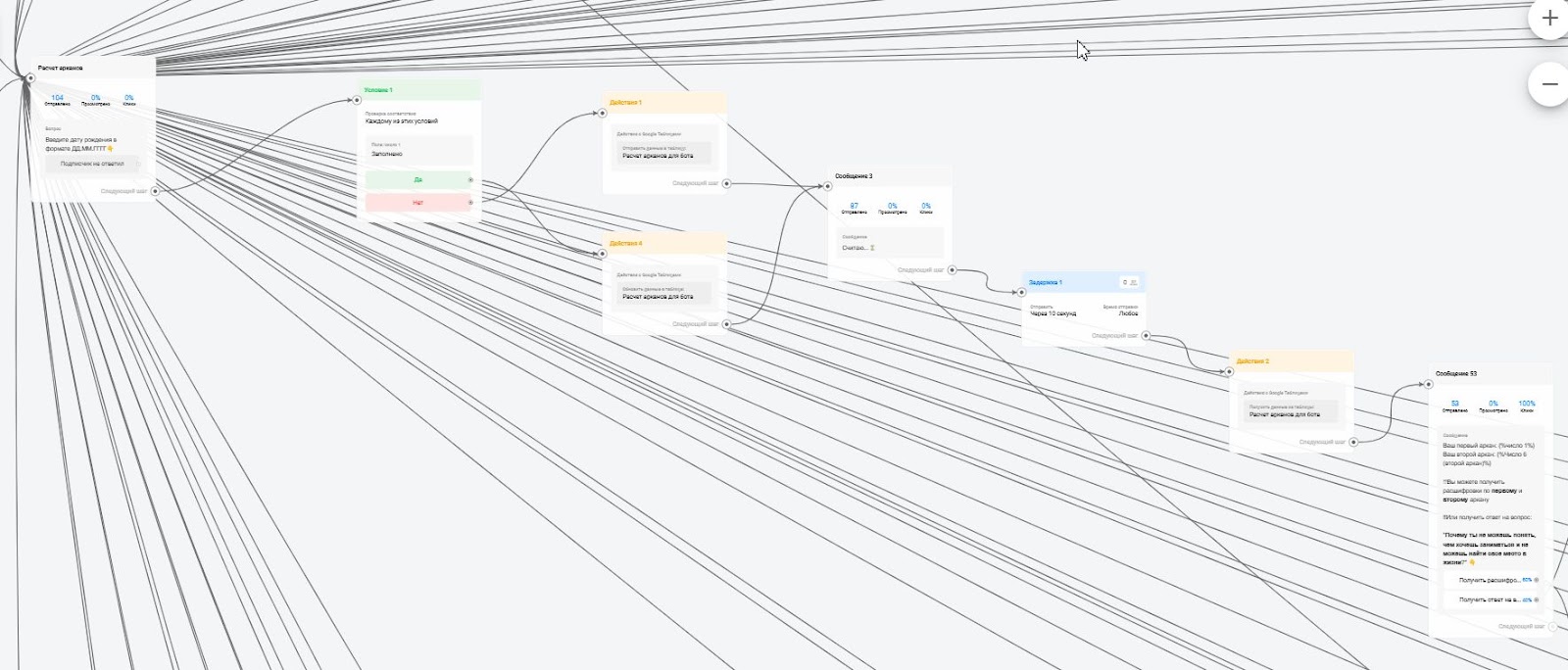The height and width of the screenshot is (670, 1568).
Task: Select the green Да condition branch
Action: tap(418, 180)
